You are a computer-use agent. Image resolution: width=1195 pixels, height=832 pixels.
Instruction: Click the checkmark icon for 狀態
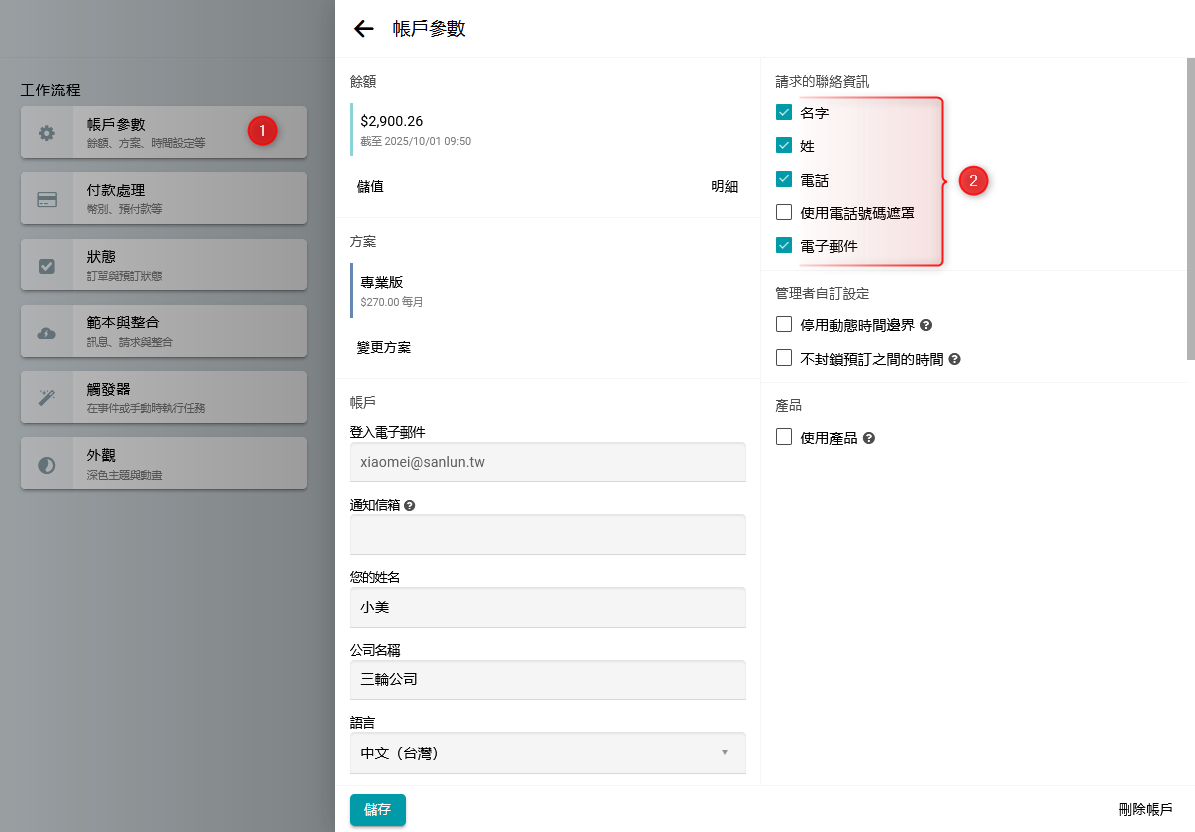click(x=47, y=266)
